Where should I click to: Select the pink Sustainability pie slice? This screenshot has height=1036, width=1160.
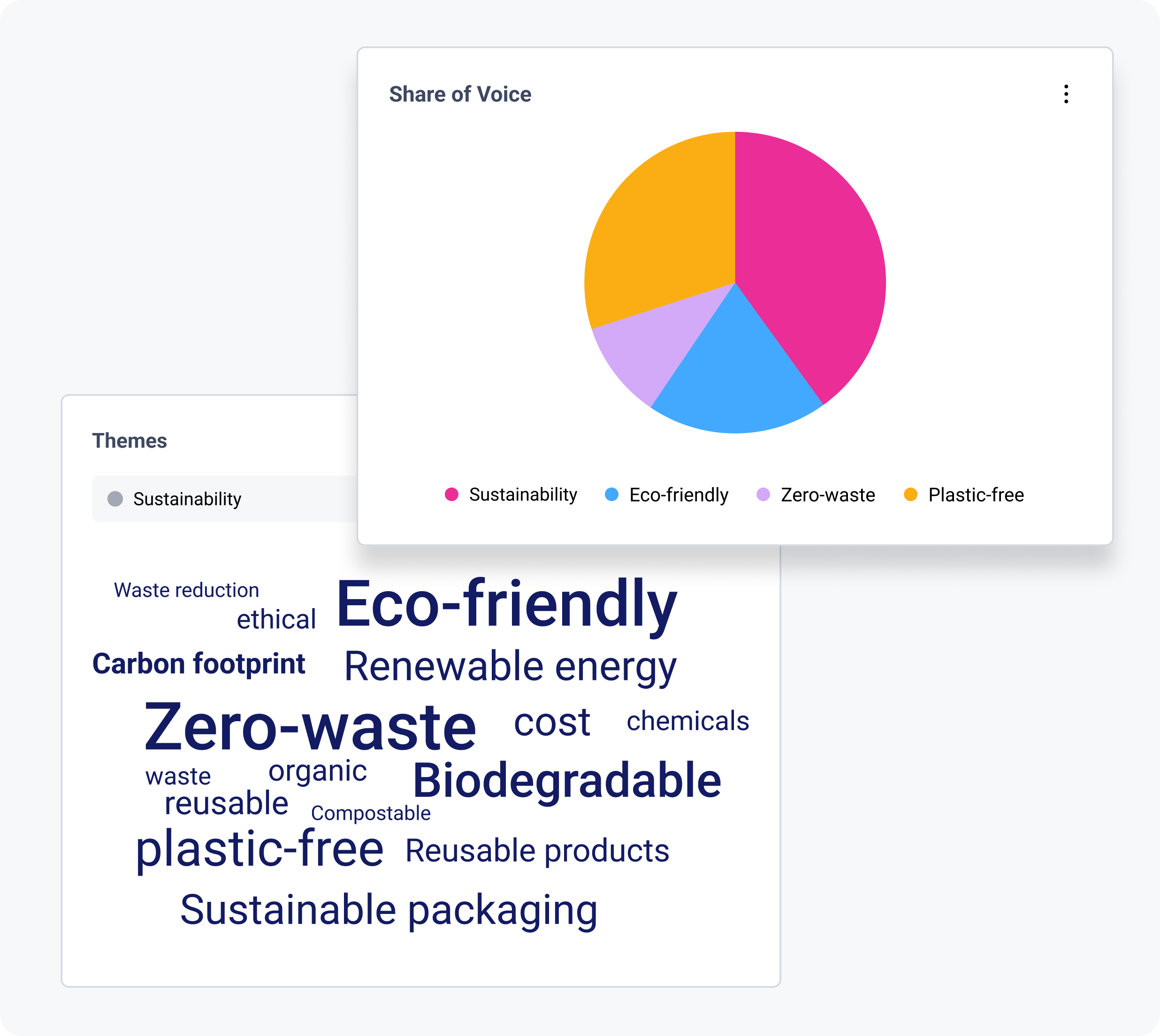pyautogui.click(x=808, y=256)
